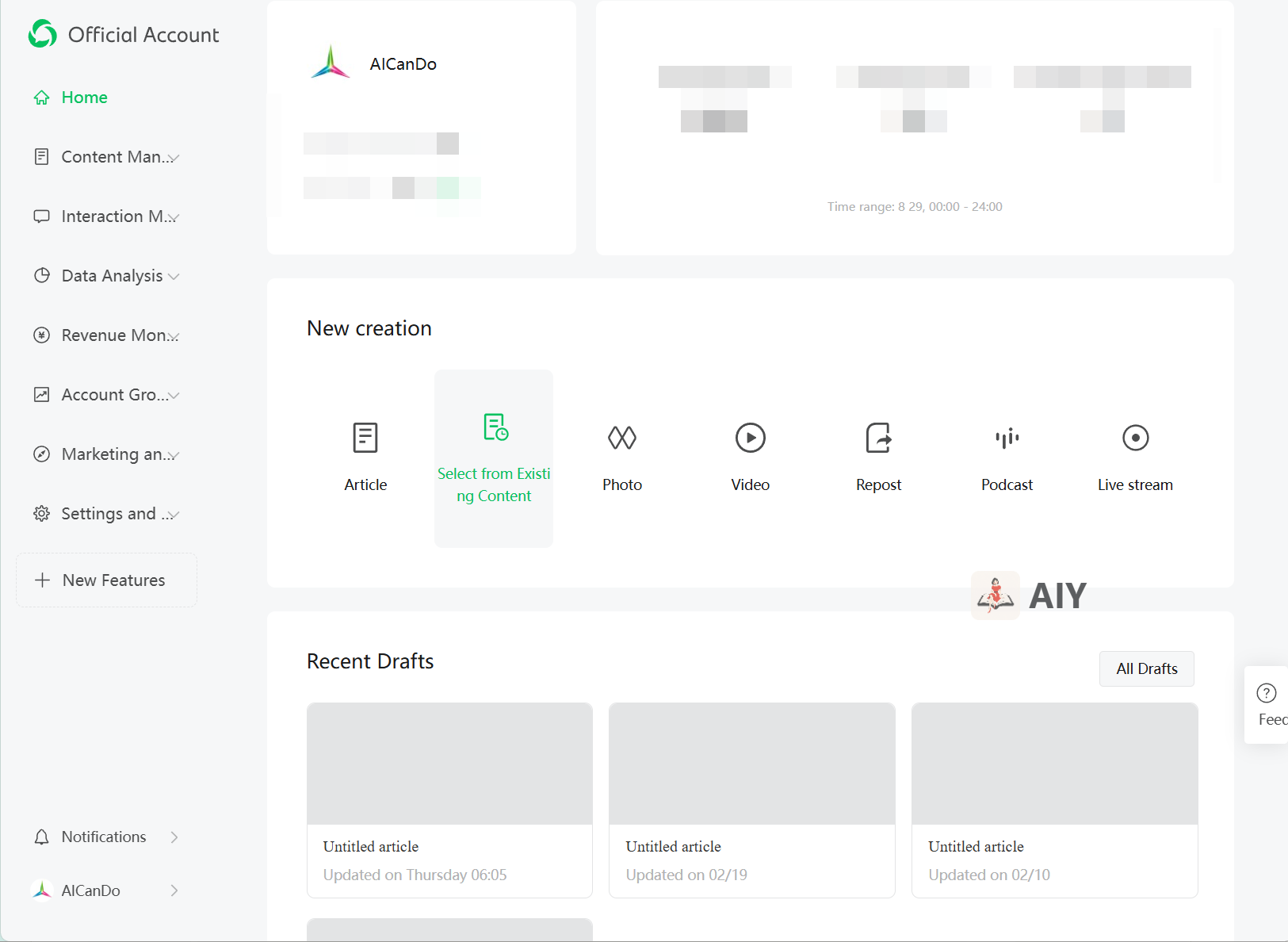The width and height of the screenshot is (1288, 942).
Task: Open the Feedback help question icon
Action: (1267, 694)
